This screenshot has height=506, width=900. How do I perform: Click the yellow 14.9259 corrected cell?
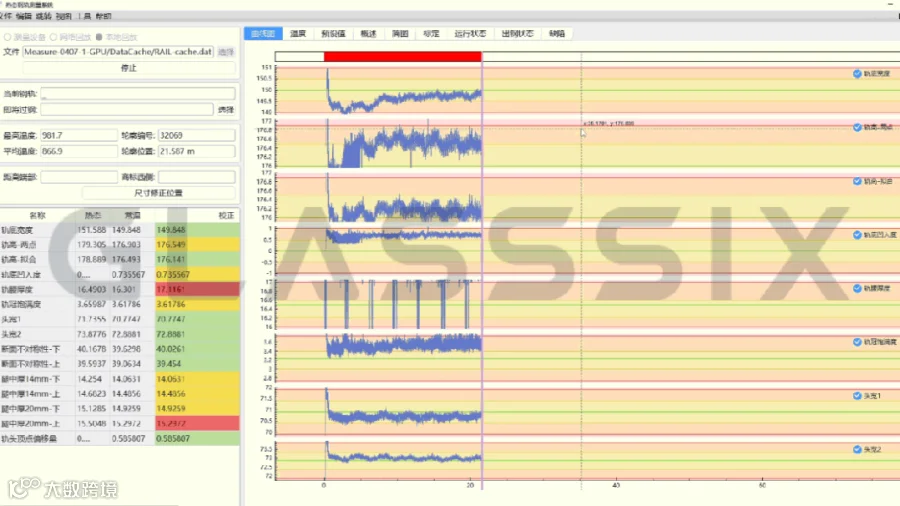pos(197,408)
